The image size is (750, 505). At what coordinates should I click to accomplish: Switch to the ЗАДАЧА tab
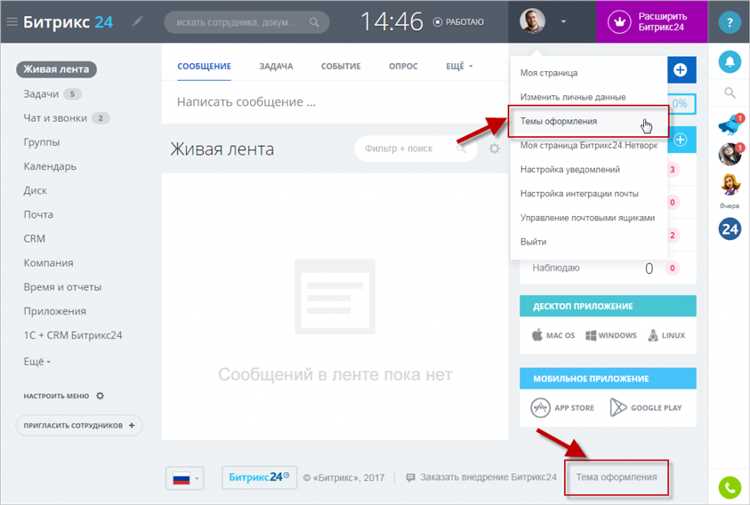point(276,66)
